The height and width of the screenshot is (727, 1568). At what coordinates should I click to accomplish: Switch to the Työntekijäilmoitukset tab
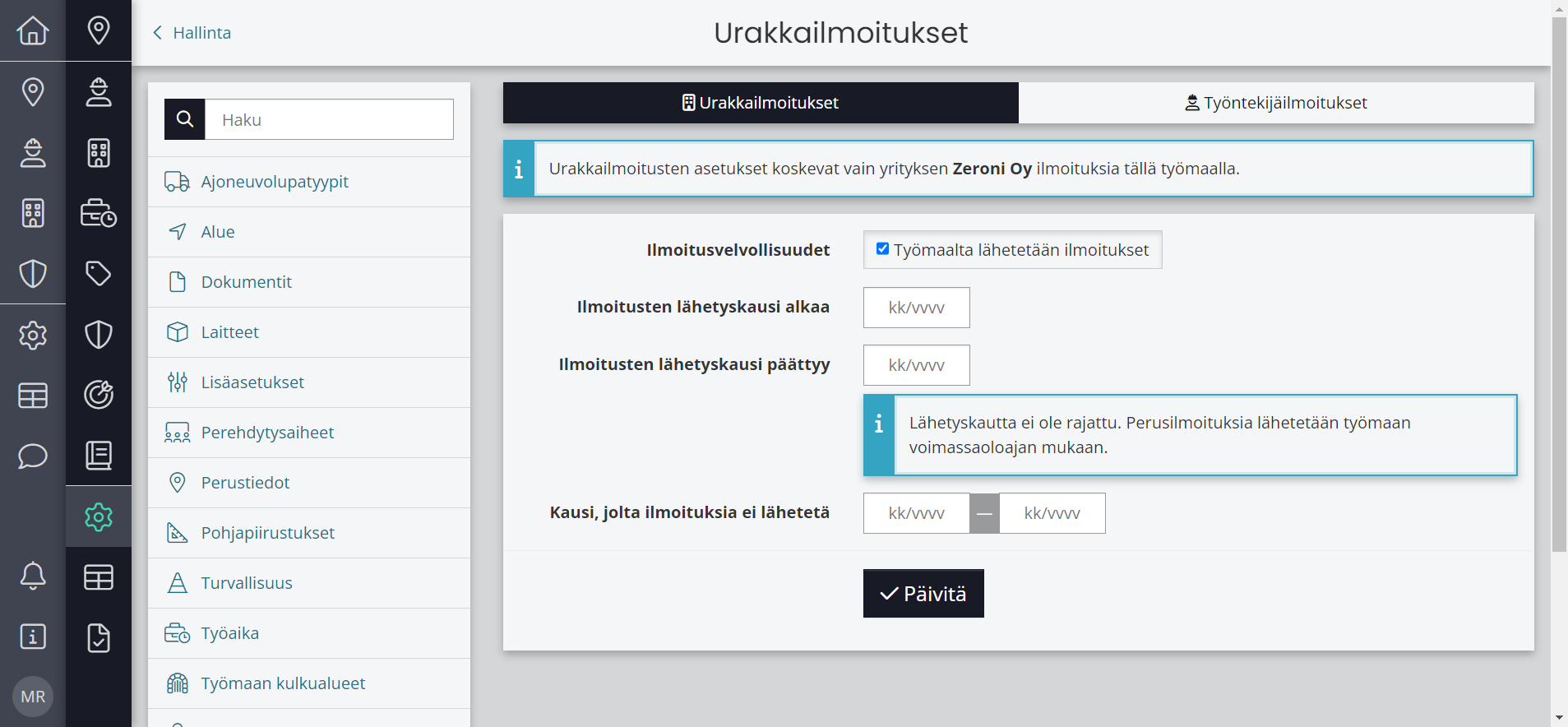(x=1276, y=103)
